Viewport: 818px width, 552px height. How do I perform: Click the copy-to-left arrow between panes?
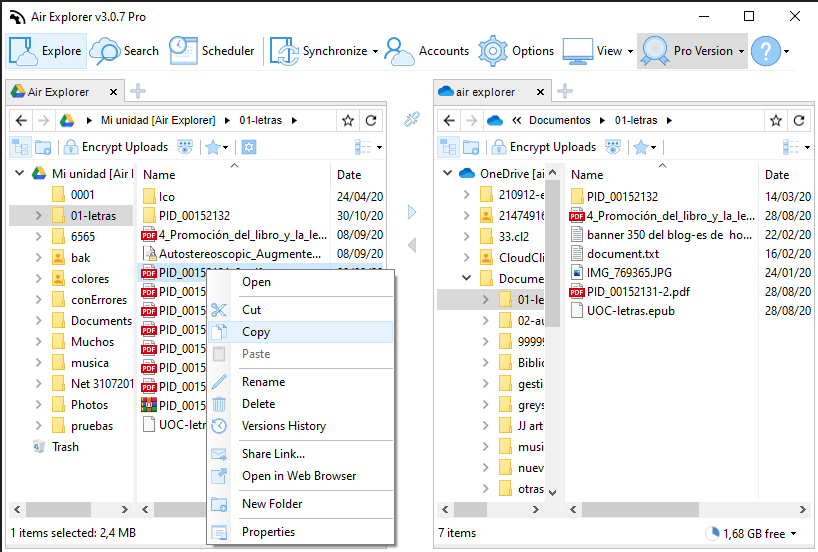pyautogui.click(x=412, y=245)
